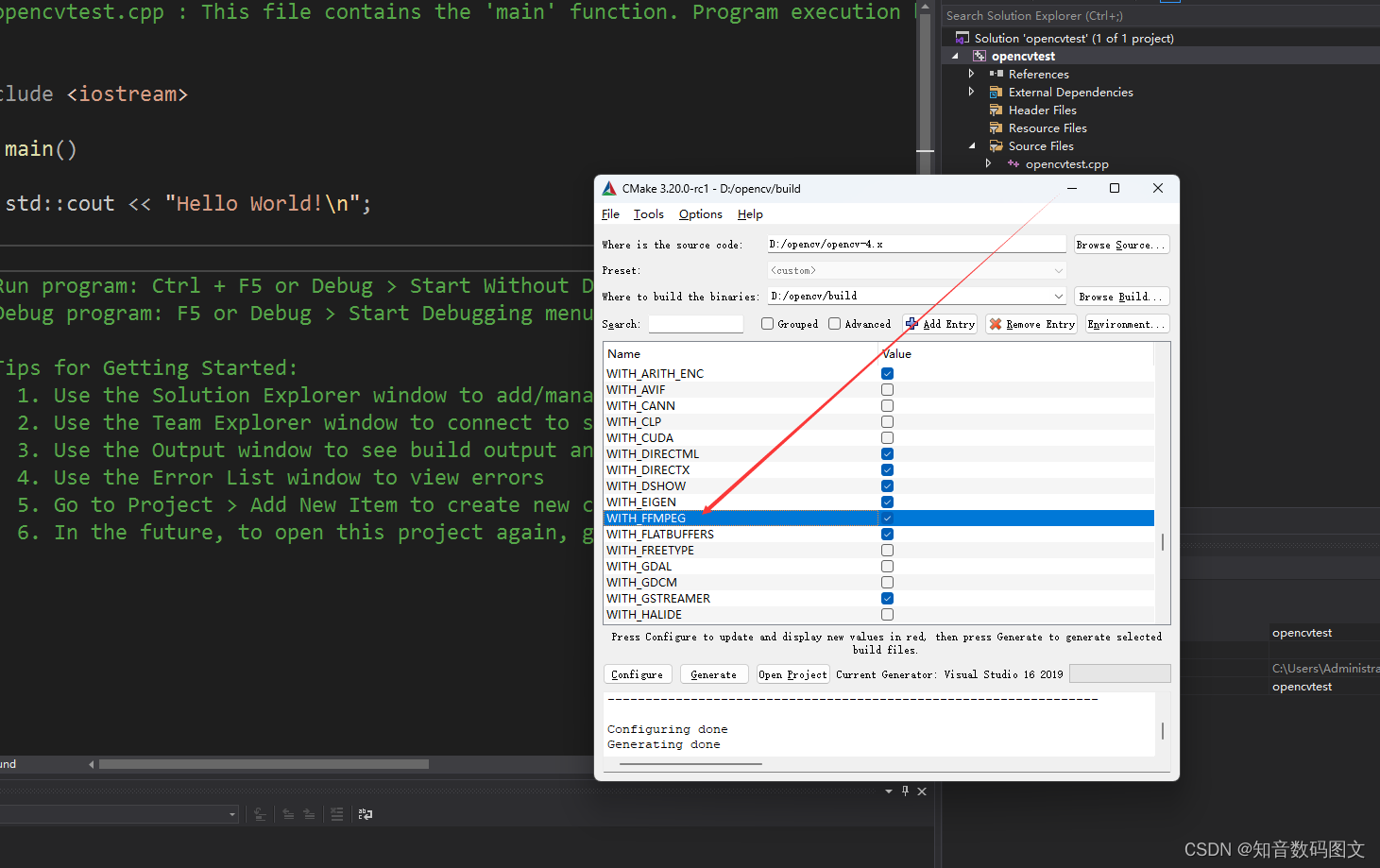Click the auto-hide pin icon on output panel
This screenshot has width=1380, height=868.
pos(904,791)
